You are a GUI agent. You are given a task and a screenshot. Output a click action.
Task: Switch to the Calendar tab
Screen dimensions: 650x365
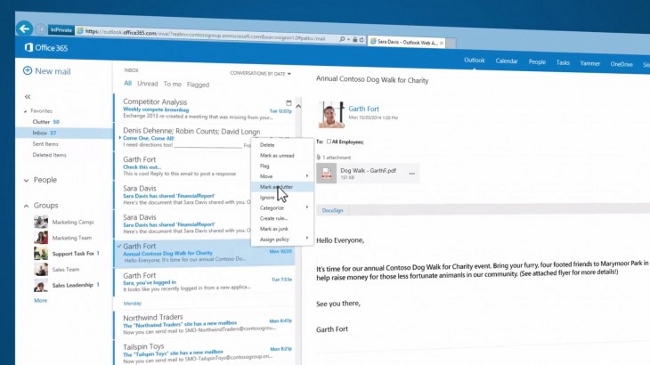click(506, 61)
